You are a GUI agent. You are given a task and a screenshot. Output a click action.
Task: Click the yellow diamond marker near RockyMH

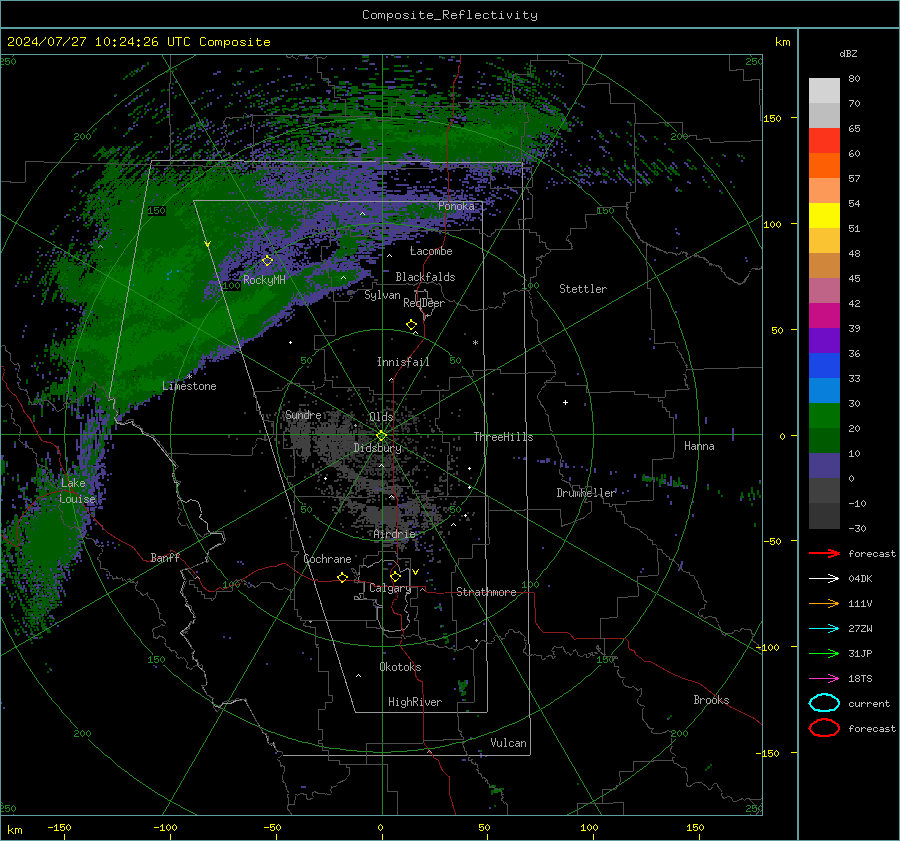pos(267,261)
